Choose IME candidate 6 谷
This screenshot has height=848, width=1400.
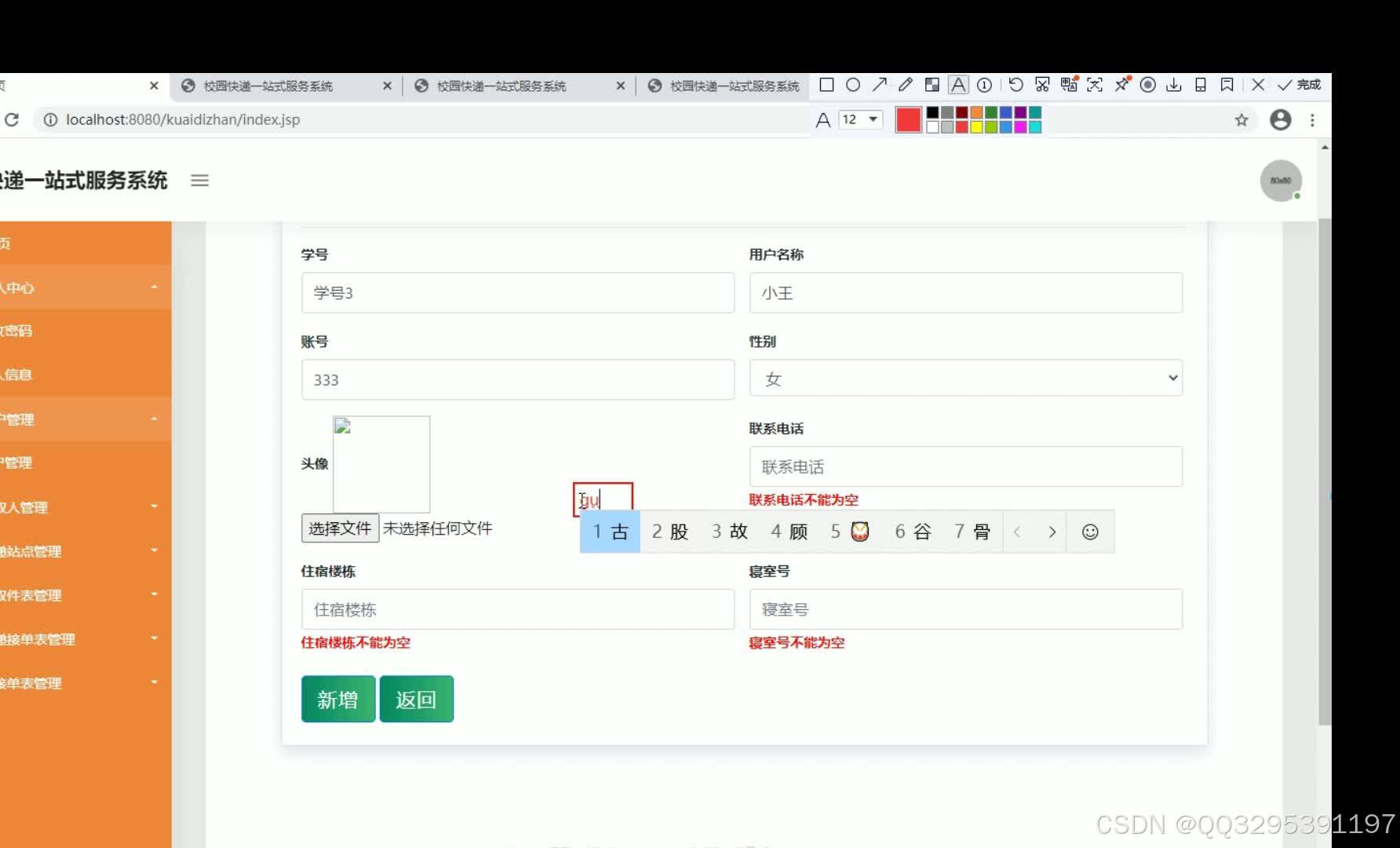(913, 532)
